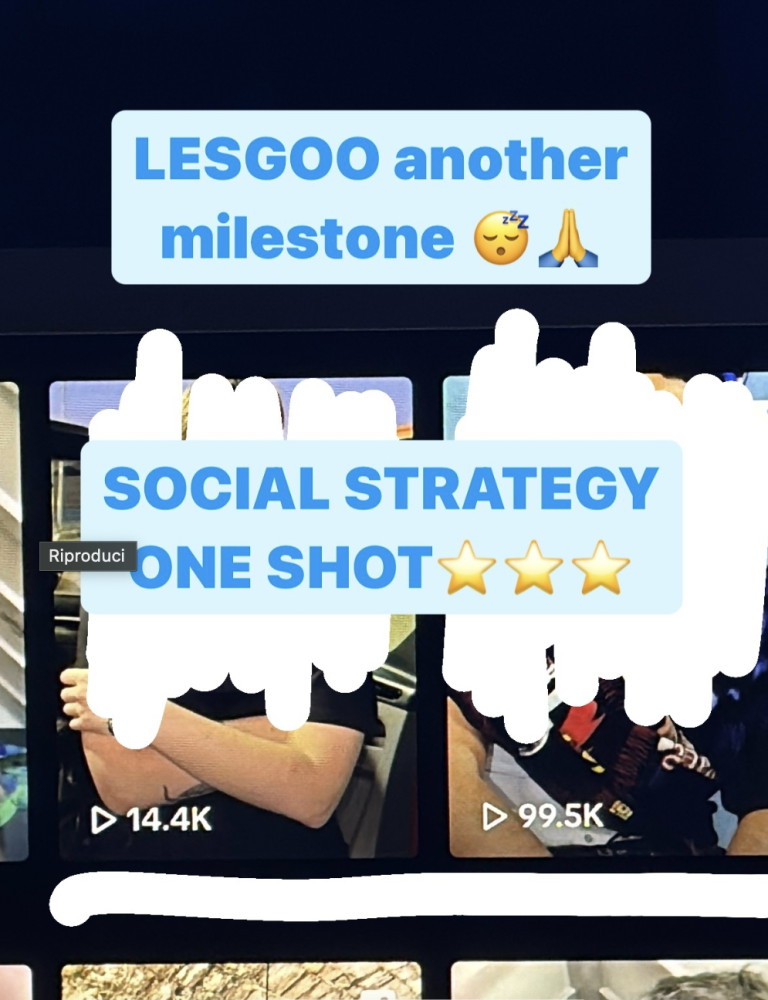Tap the SOCIAL STRATEGY ONE SHOT text sticker
The width and height of the screenshot is (768, 1000).
pos(381,527)
